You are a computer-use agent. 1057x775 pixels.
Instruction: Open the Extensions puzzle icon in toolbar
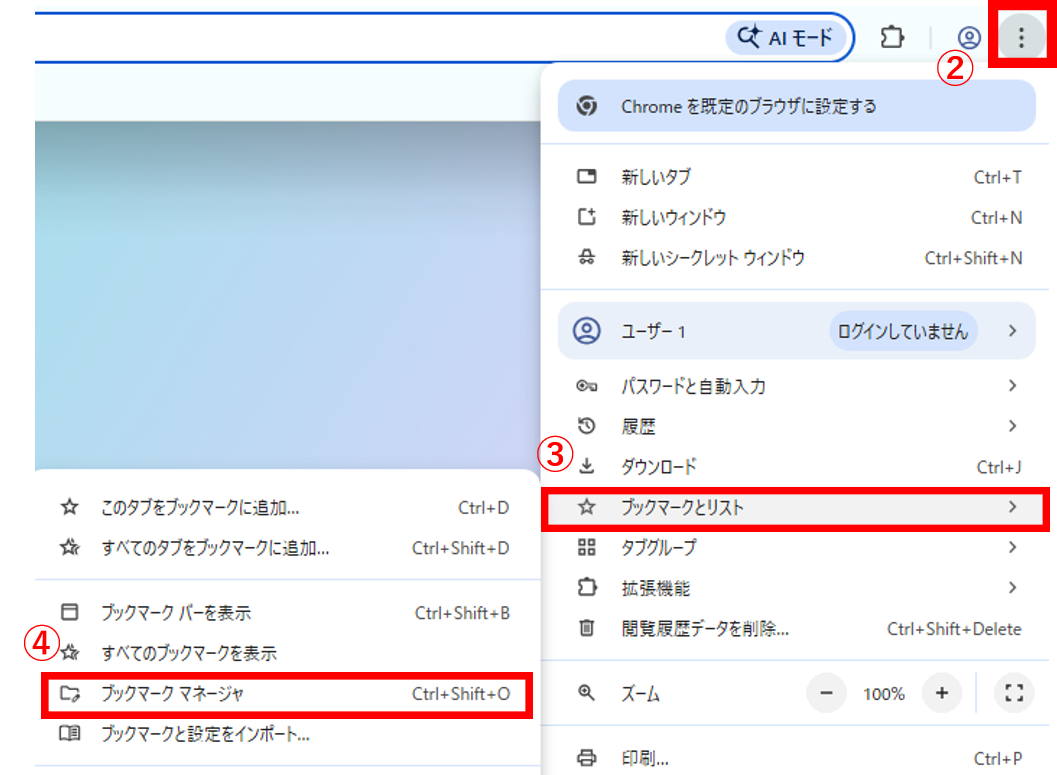coord(891,38)
